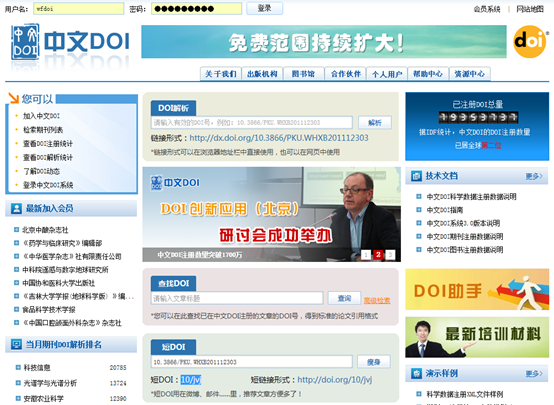This screenshot has width=554, height=405.
Task: Open 光谱学与光谱分析 journal link
Action: pos(50,383)
